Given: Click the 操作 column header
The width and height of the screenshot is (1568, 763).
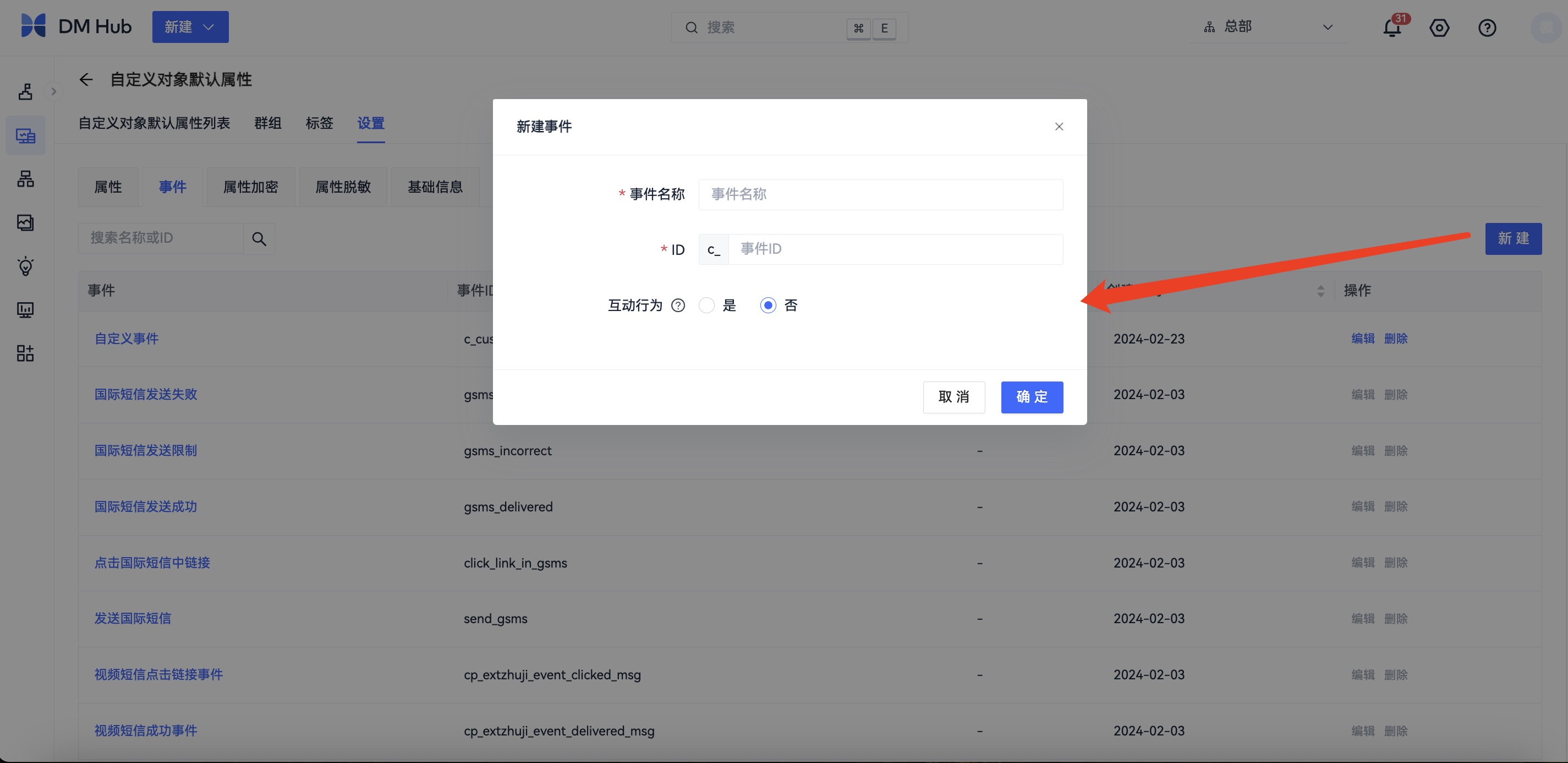Looking at the screenshot, I should click(x=1357, y=291).
